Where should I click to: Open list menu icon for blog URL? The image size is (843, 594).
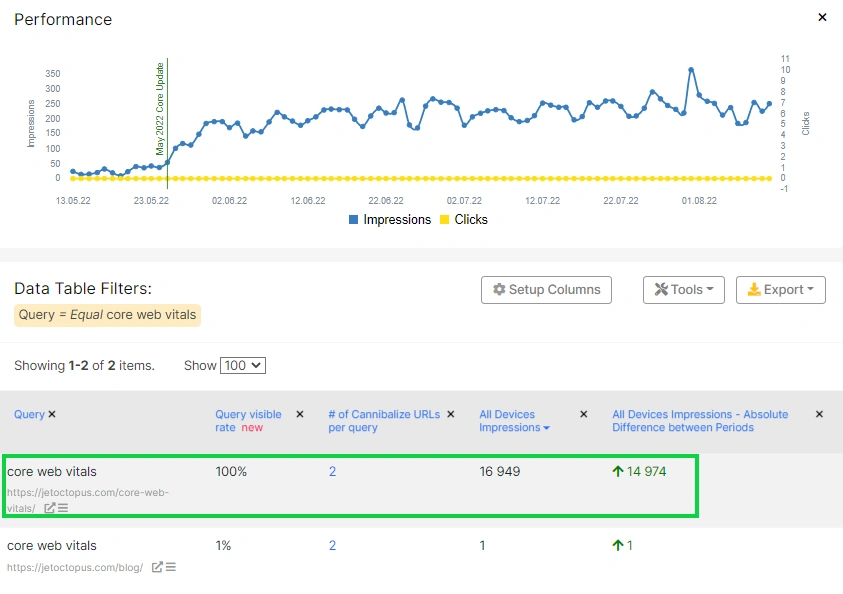[x=170, y=567]
